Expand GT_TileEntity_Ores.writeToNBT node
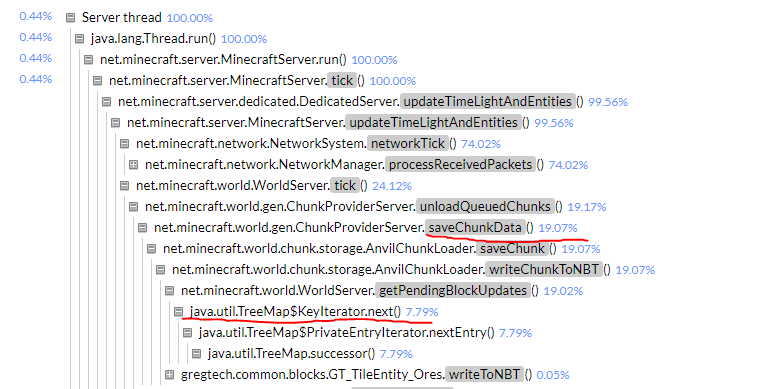This screenshot has height=389, width=769. [169, 375]
